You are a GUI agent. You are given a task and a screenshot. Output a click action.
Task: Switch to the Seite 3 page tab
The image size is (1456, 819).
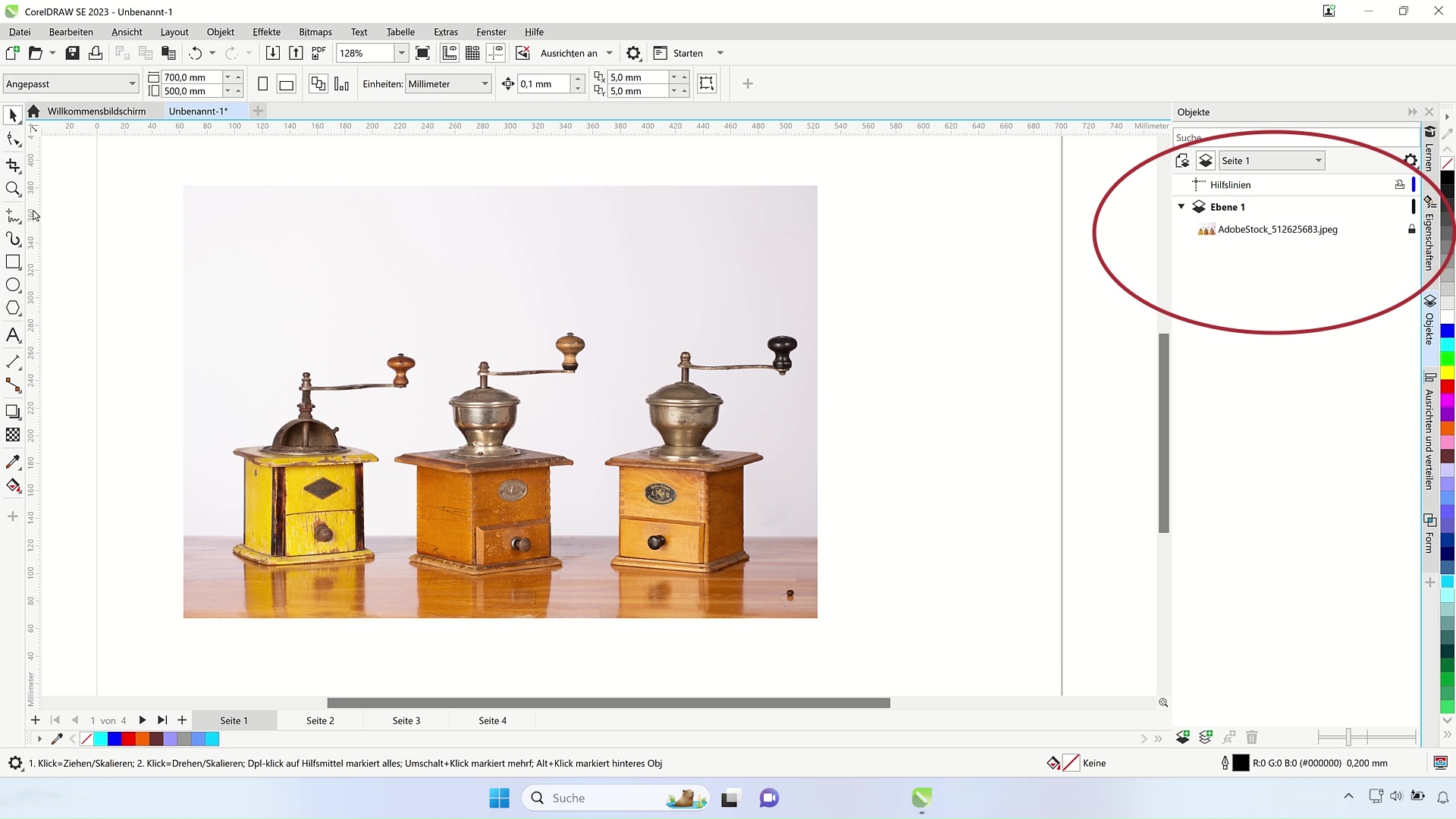406,720
